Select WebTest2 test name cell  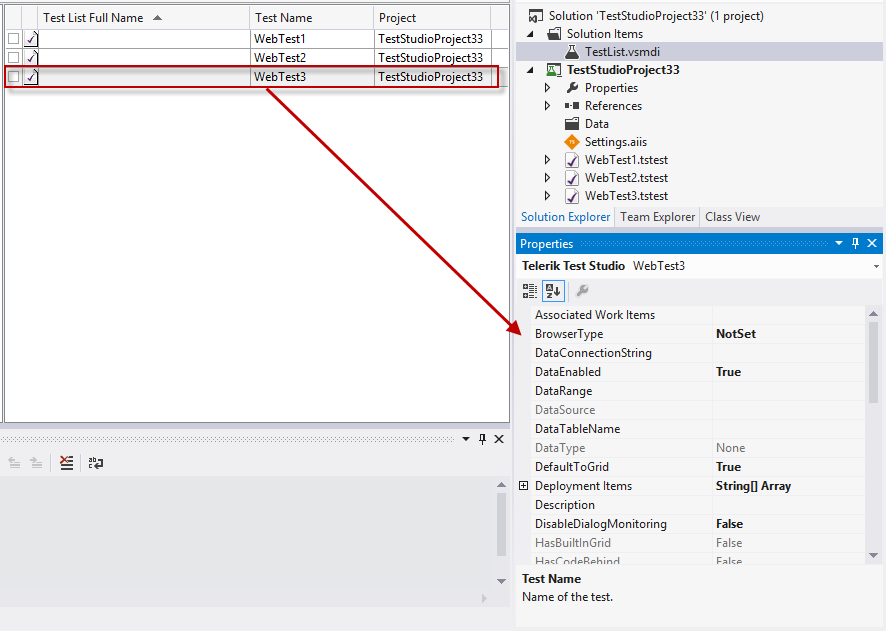[311, 58]
